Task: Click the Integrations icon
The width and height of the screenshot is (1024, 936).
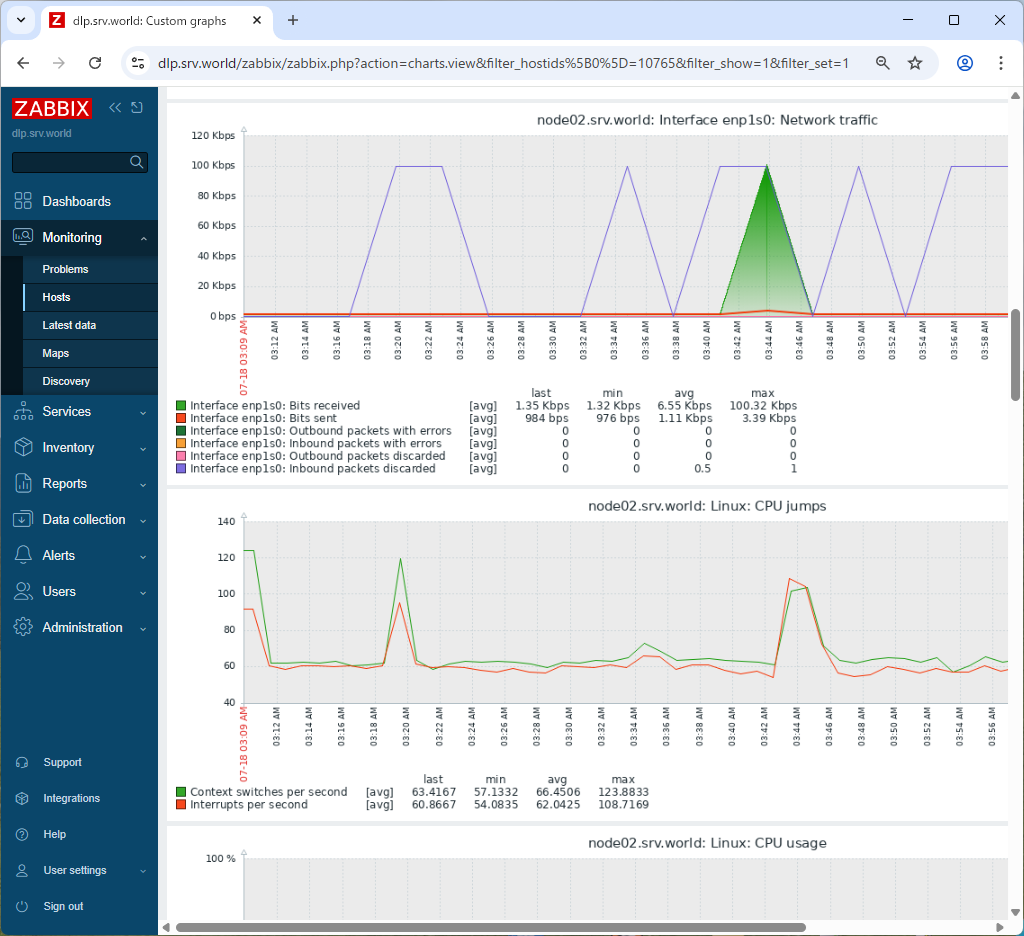Action: click(x=22, y=798)
